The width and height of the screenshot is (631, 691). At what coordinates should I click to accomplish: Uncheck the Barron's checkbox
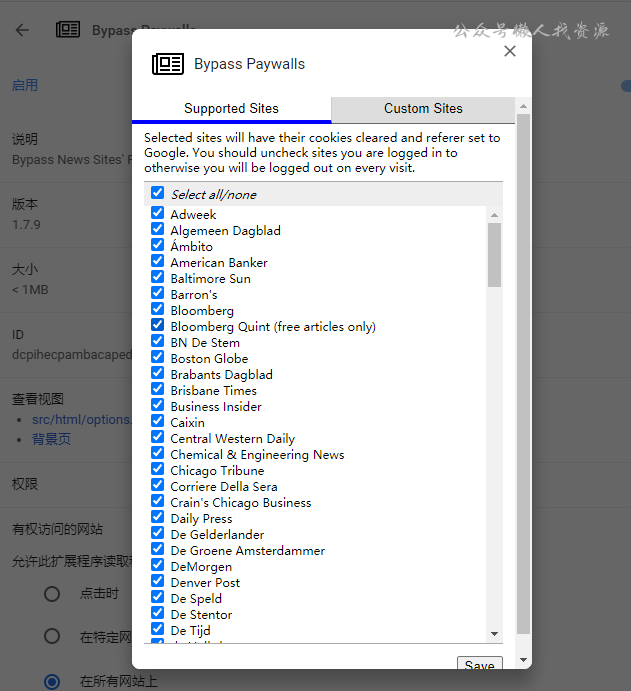(157, 293)
